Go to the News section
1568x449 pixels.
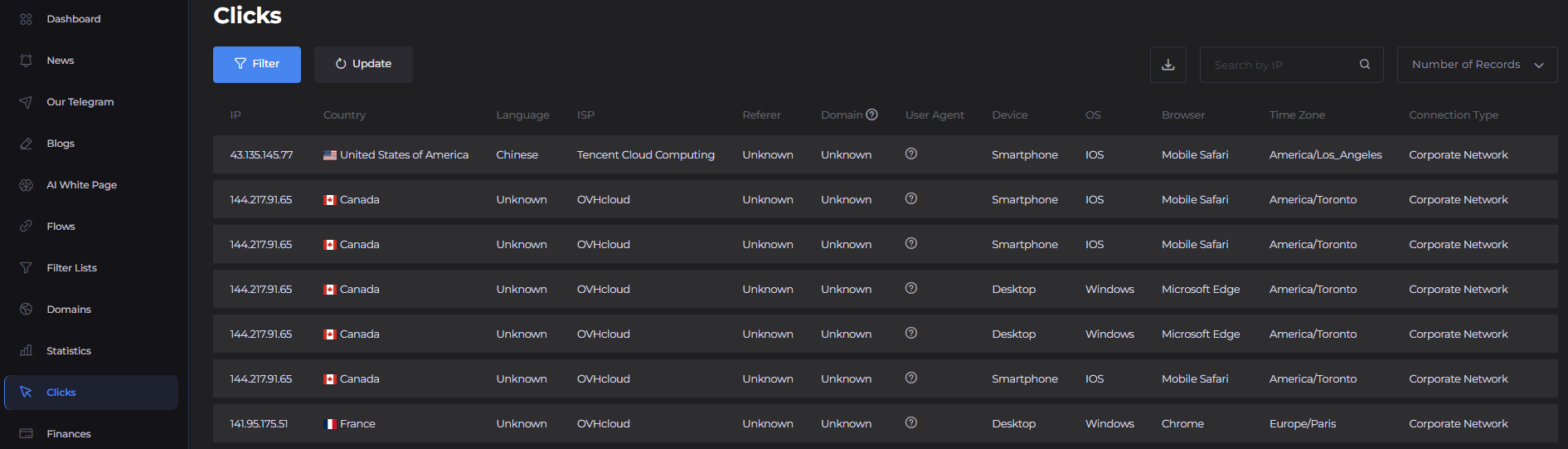(60, 61)
